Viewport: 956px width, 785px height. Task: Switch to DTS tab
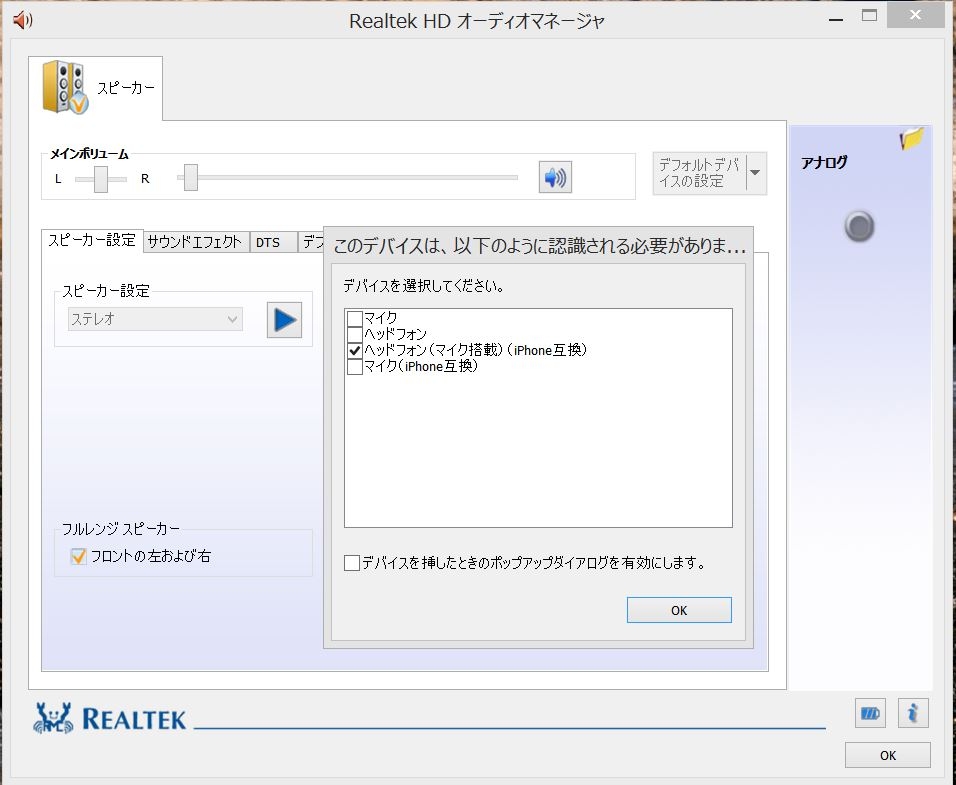pyautogui.click(x=273, y=242)
